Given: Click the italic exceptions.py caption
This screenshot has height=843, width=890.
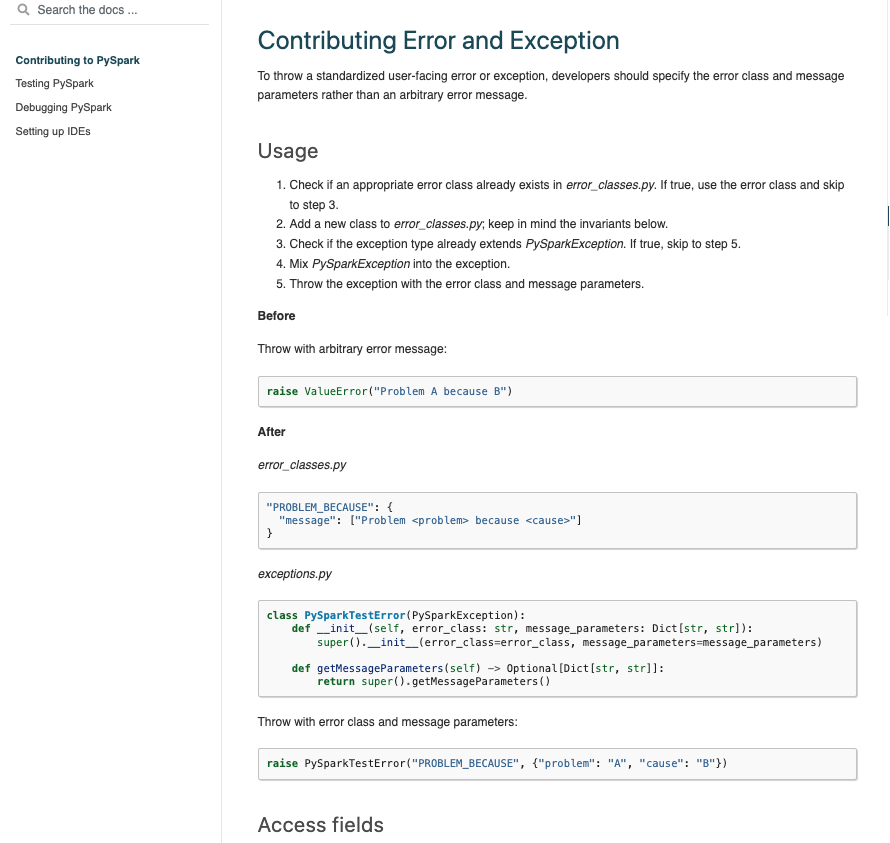Looking at the screenshot, I should (295, 574).
